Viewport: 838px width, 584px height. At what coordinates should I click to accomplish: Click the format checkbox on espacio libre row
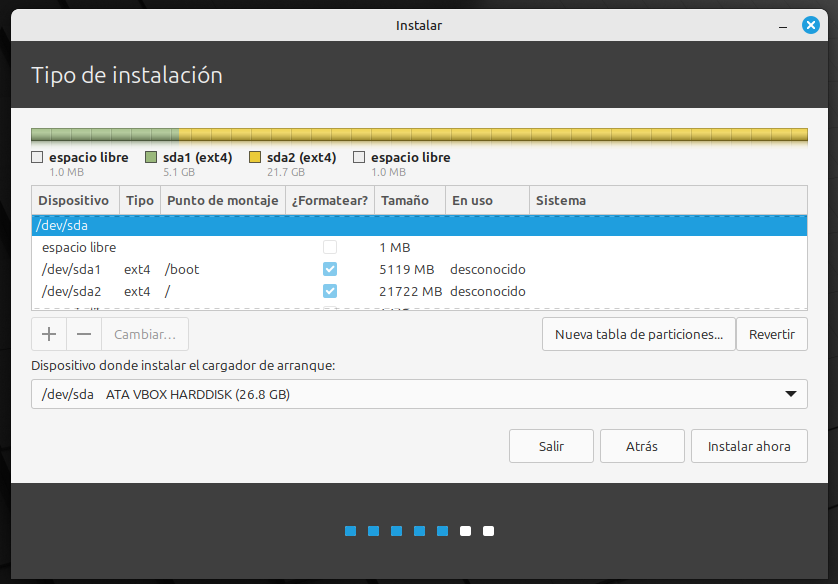(330, 247)
